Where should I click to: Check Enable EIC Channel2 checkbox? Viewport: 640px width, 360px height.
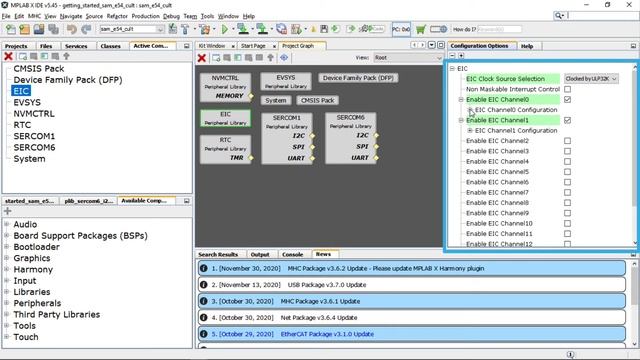click(567, 141)
